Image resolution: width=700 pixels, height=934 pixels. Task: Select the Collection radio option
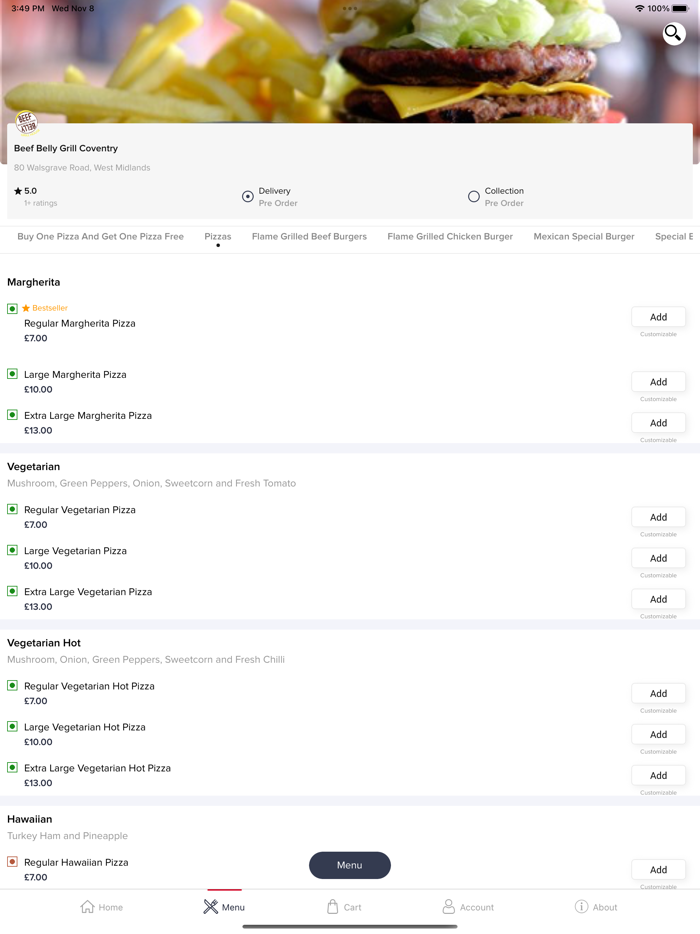click(x=474, y=197)
